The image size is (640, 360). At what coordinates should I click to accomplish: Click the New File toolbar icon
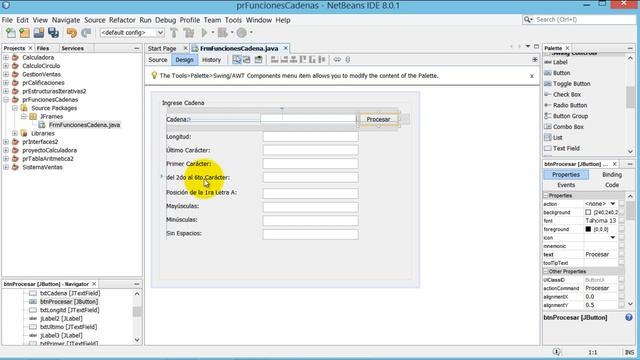pyautogui.click(x=11, y=33)
